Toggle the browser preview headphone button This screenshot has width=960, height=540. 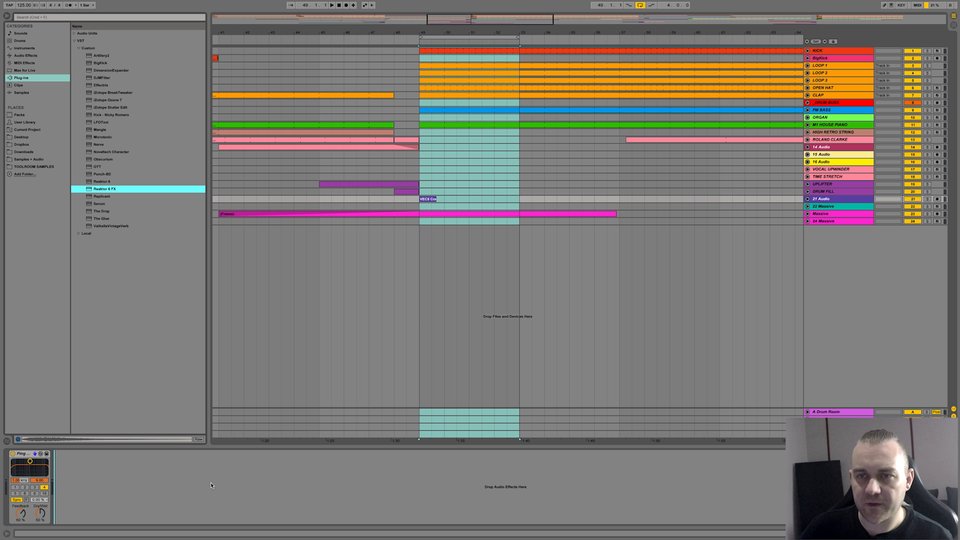(x=18, y=439)
